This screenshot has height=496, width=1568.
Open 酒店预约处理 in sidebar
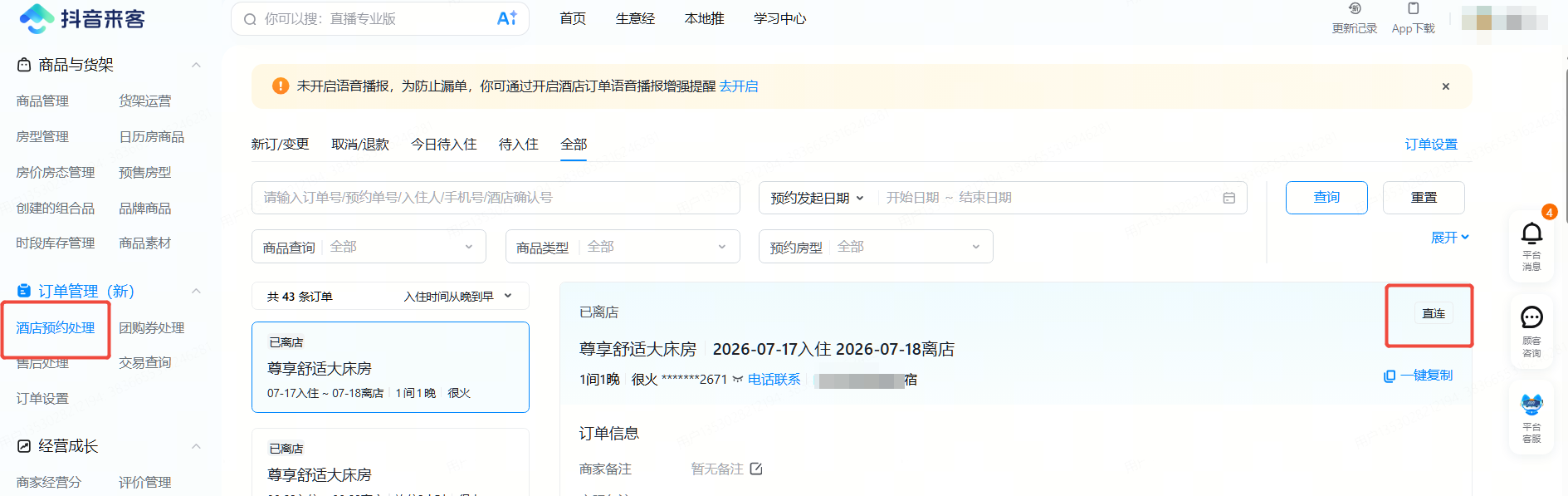tap(56, 328)
